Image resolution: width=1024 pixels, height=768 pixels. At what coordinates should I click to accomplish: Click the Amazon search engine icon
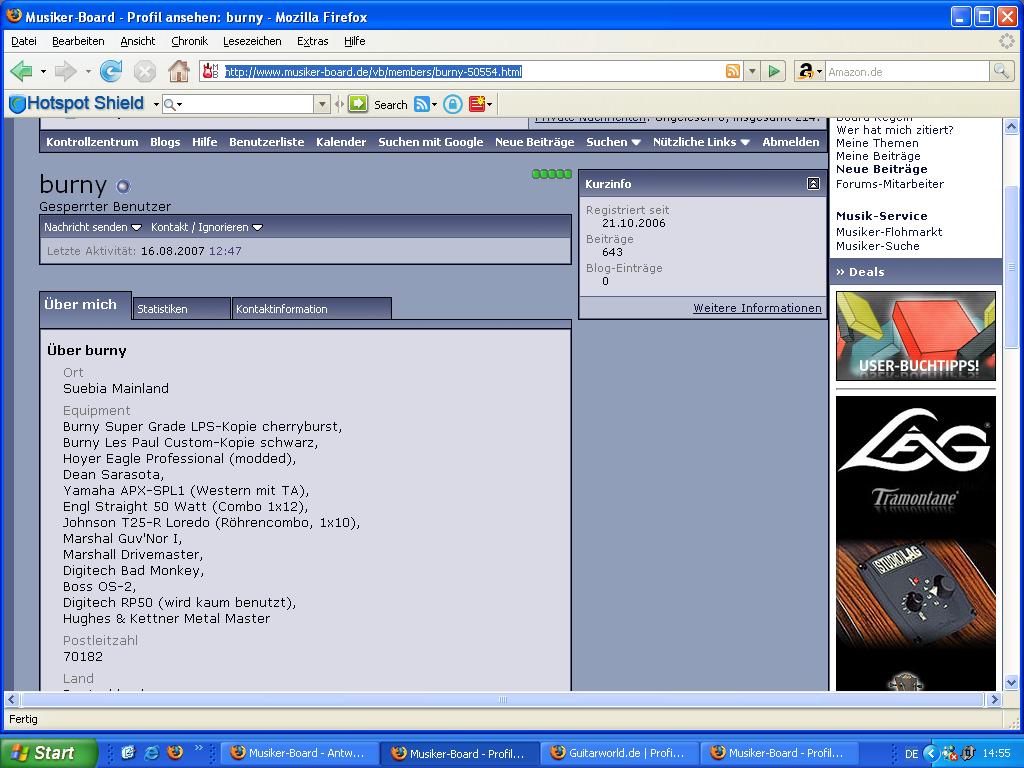[806, 71]
